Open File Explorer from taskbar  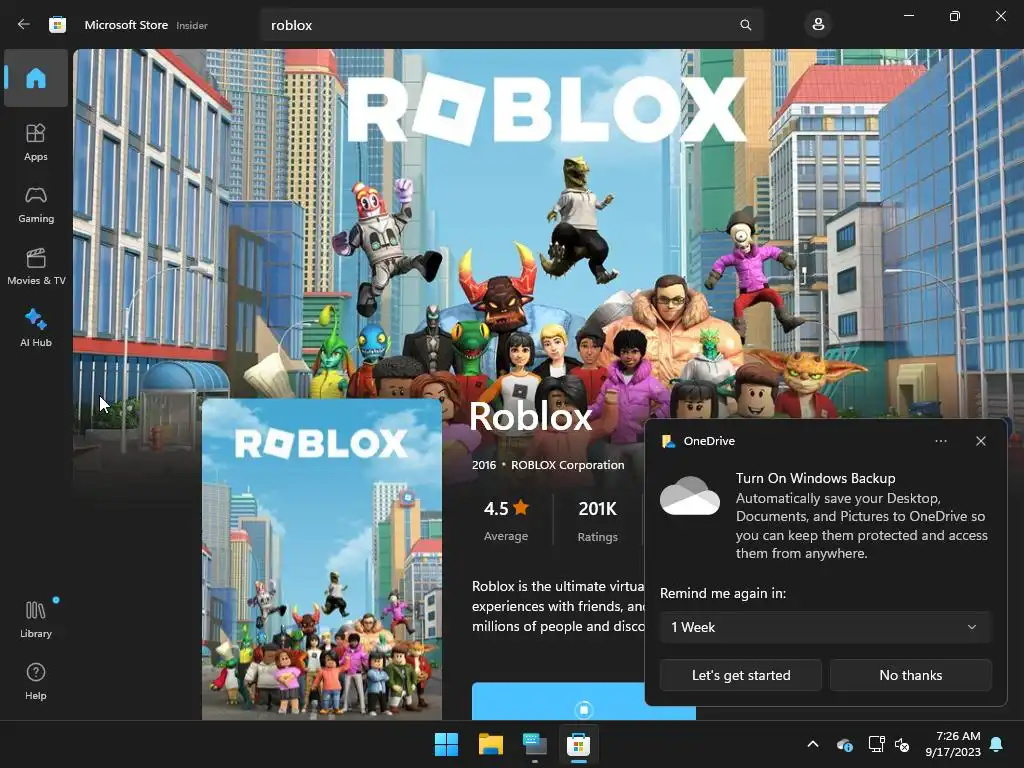(490, 744)
